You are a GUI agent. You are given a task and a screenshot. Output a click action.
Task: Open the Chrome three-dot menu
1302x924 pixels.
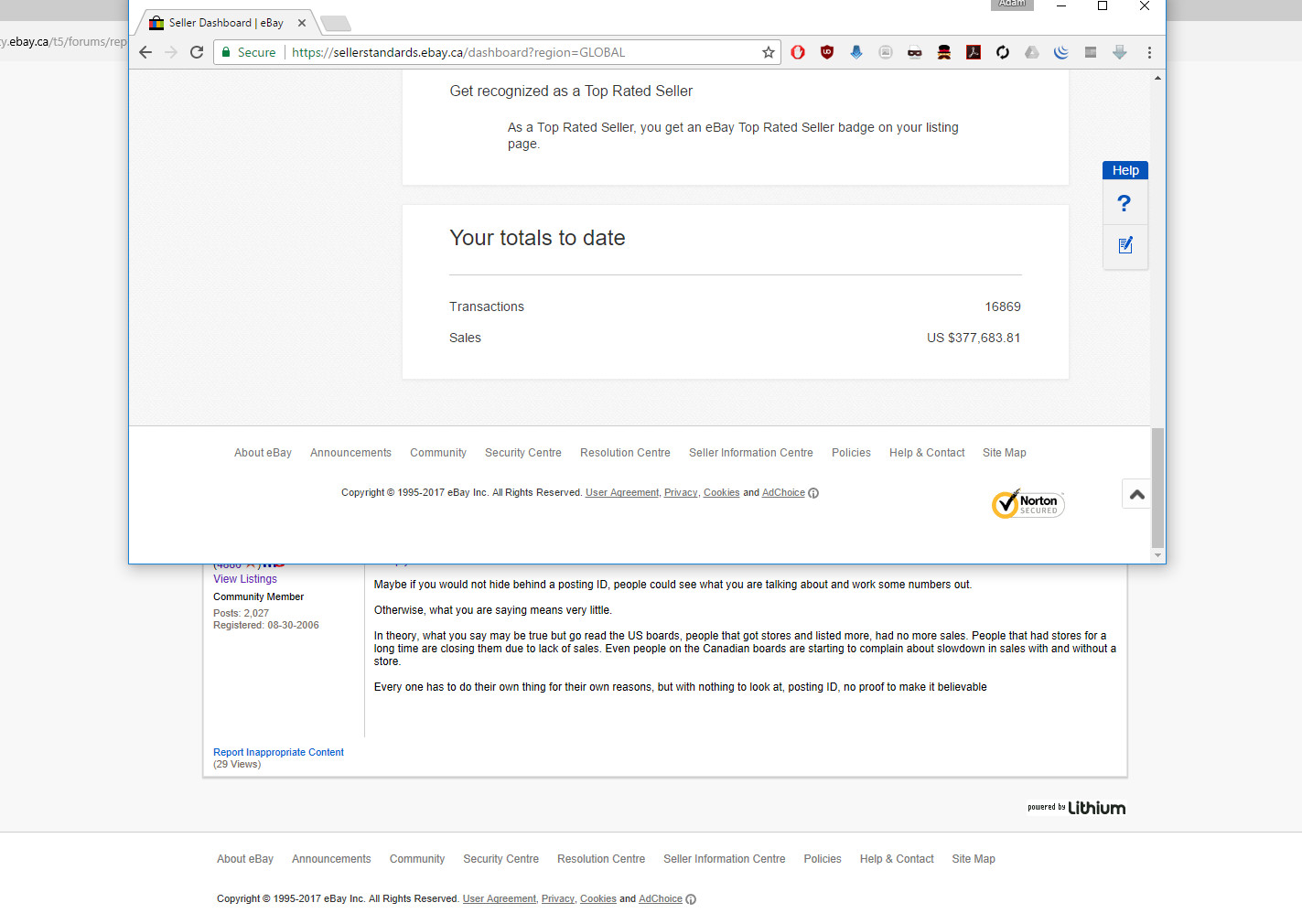1149,52
